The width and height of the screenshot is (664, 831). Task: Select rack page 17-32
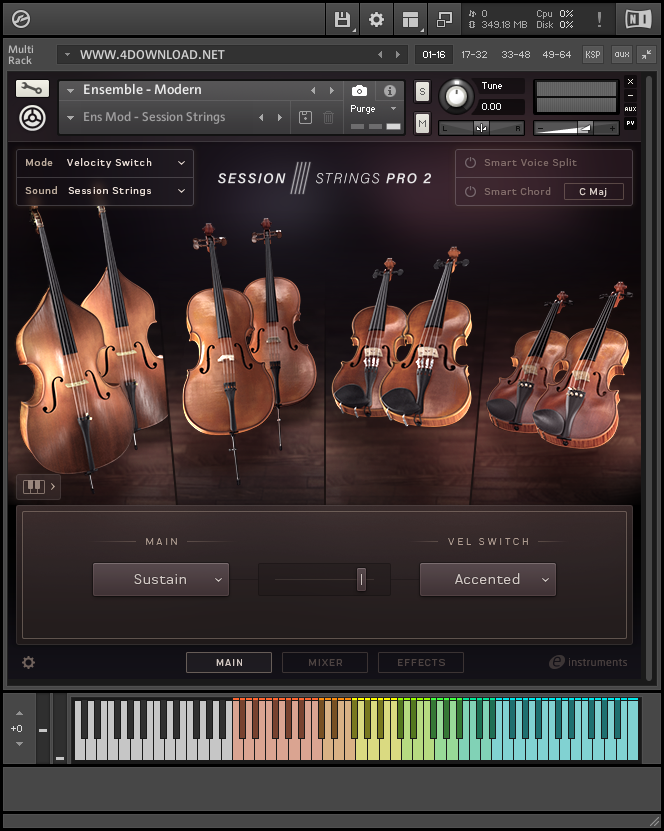click(x=474, y=54)
